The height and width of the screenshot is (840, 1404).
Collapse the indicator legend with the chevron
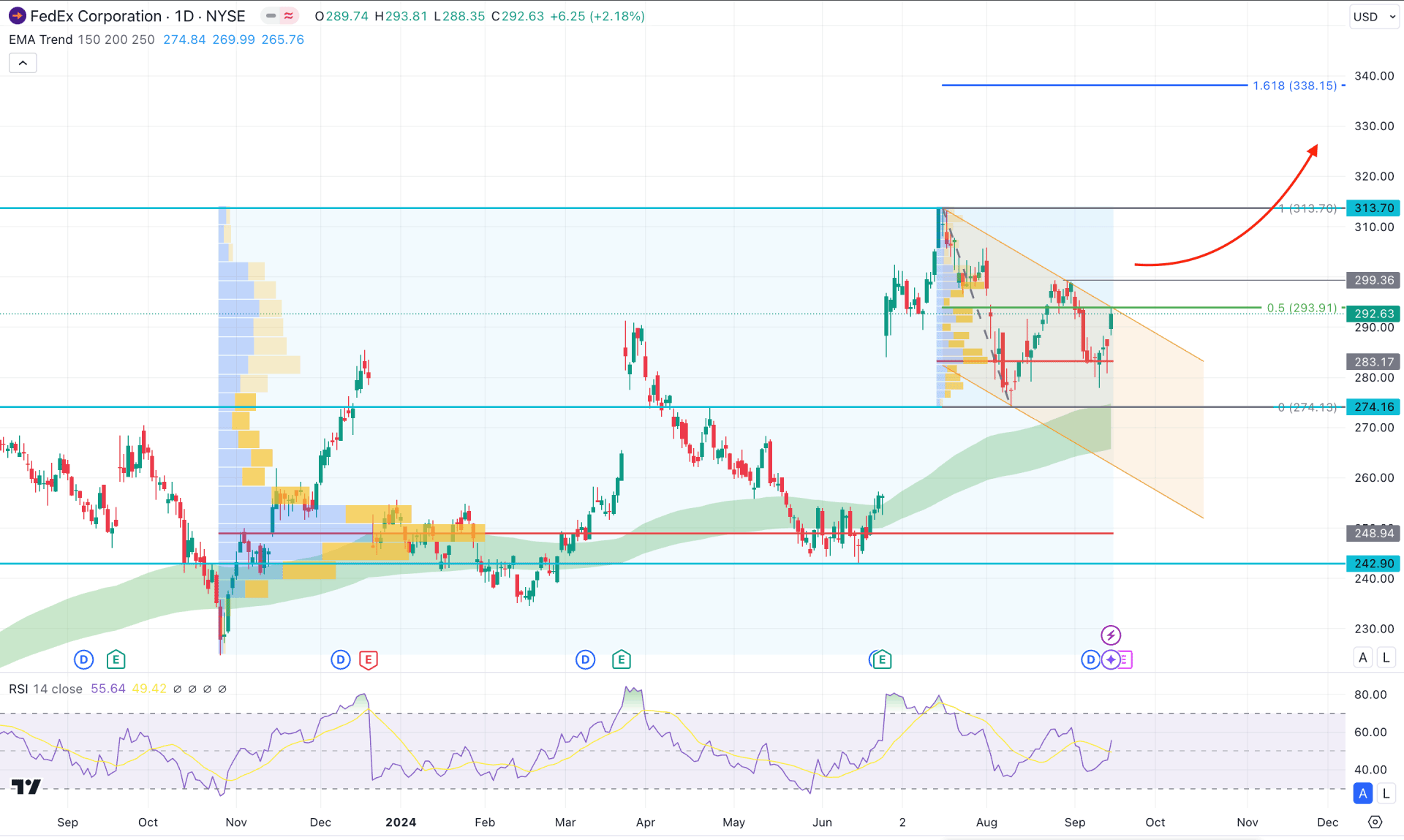point(23,63)
